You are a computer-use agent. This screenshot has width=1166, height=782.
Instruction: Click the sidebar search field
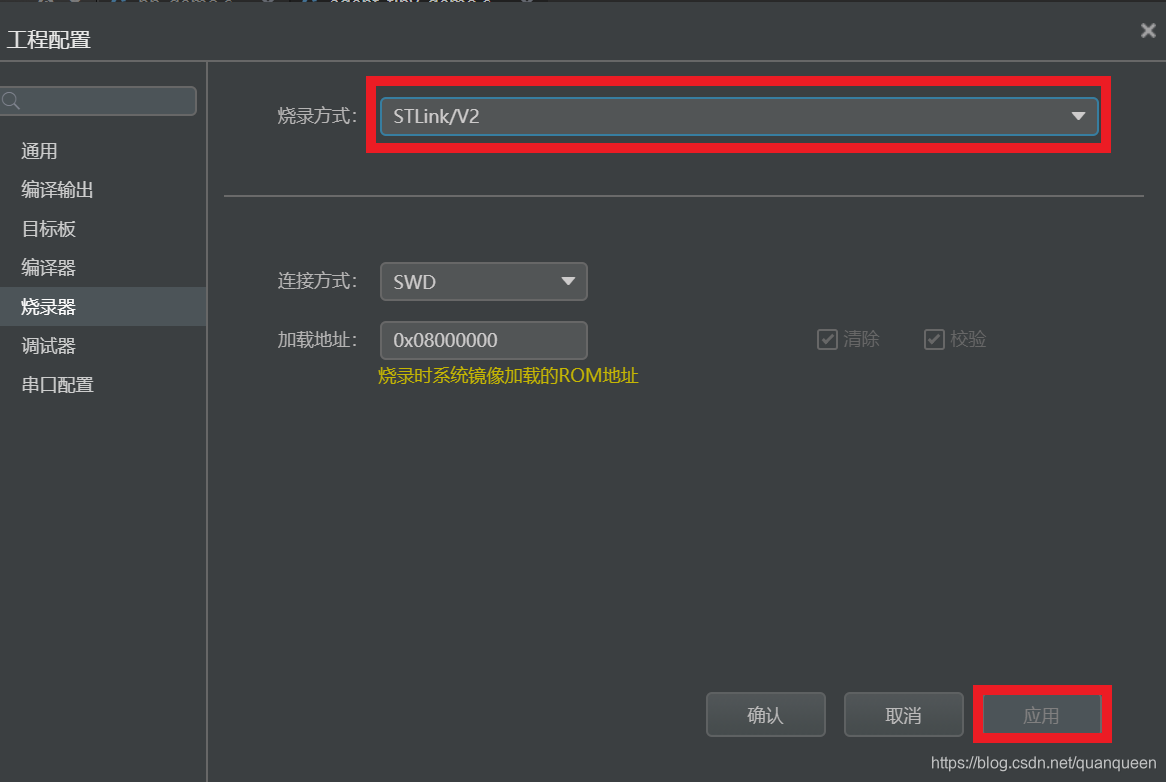pos(99,100)
